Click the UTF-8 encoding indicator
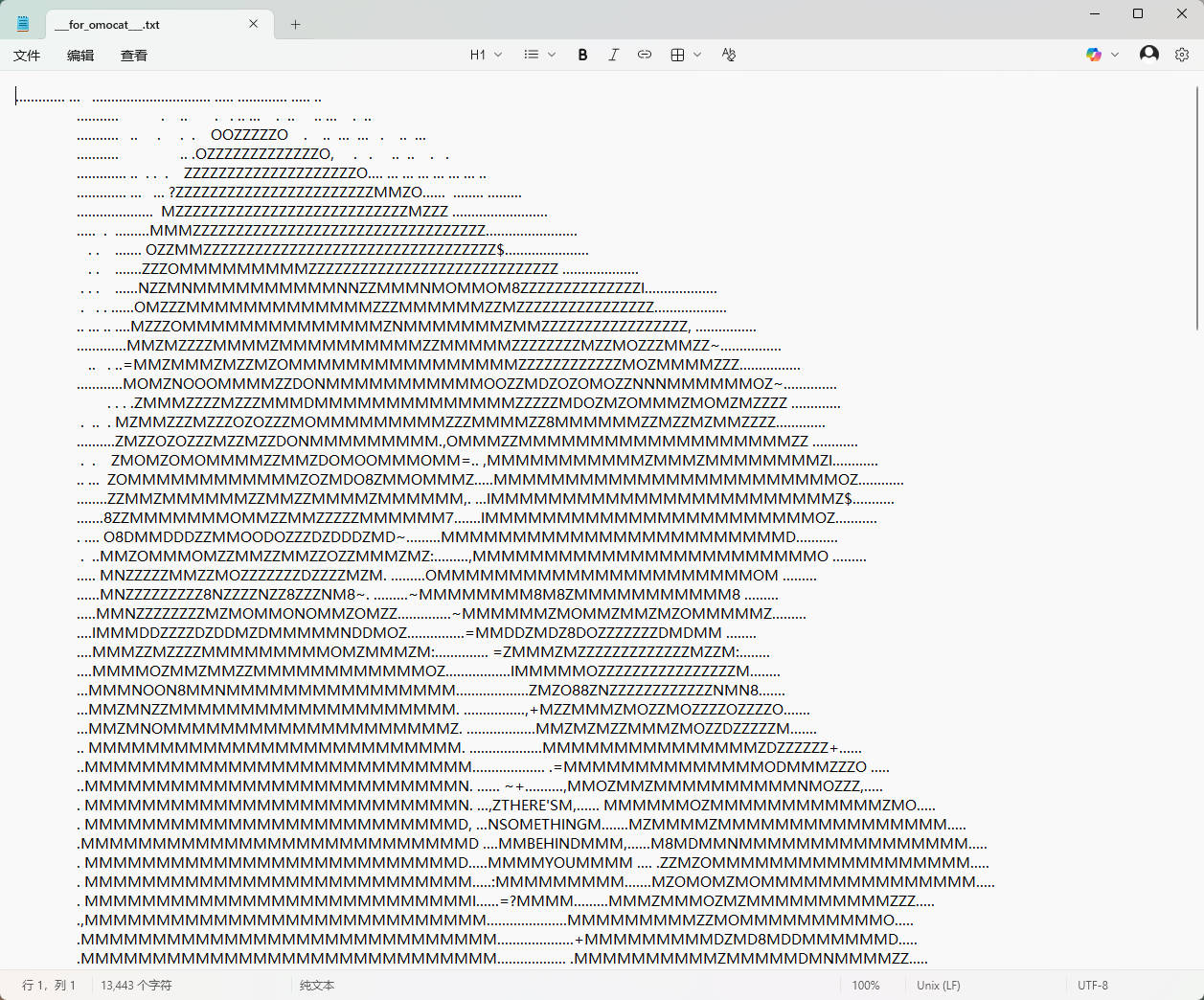The height and width of the screenshot is (1000, 1204). [x=1093, y=985]
